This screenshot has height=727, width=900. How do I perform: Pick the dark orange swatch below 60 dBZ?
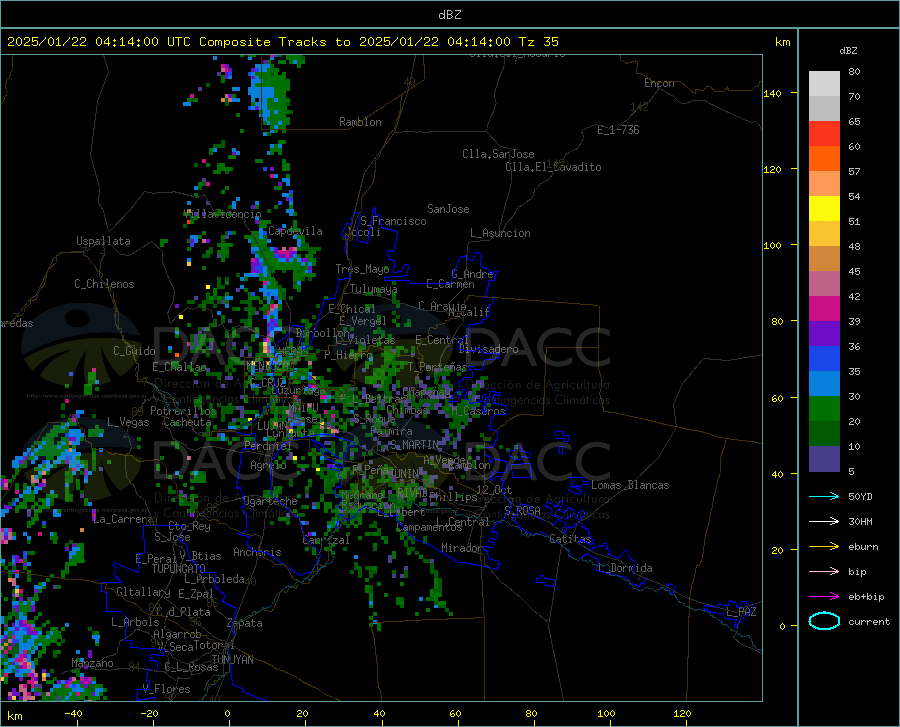click(824, 159)
